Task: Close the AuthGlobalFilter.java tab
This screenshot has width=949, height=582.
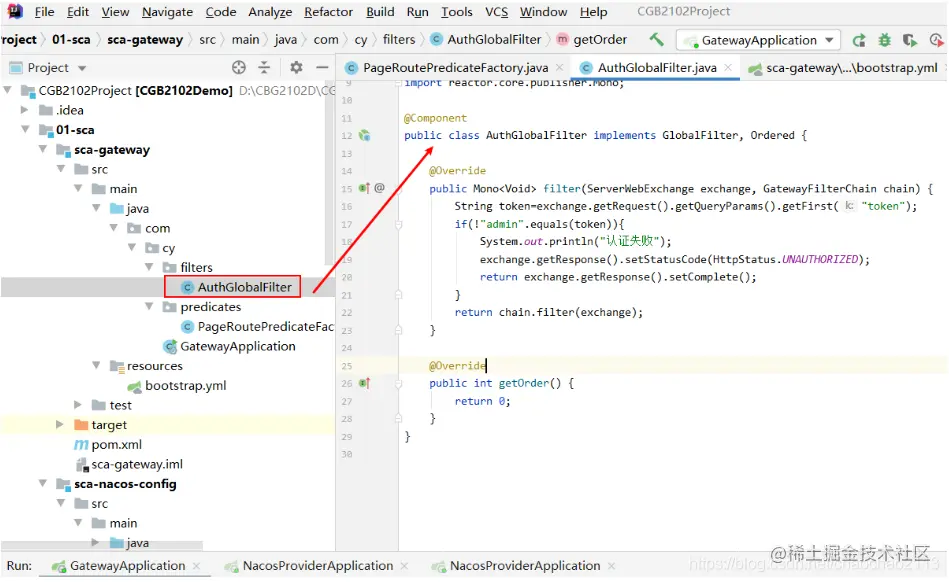Action: click(x=729, y=67)
